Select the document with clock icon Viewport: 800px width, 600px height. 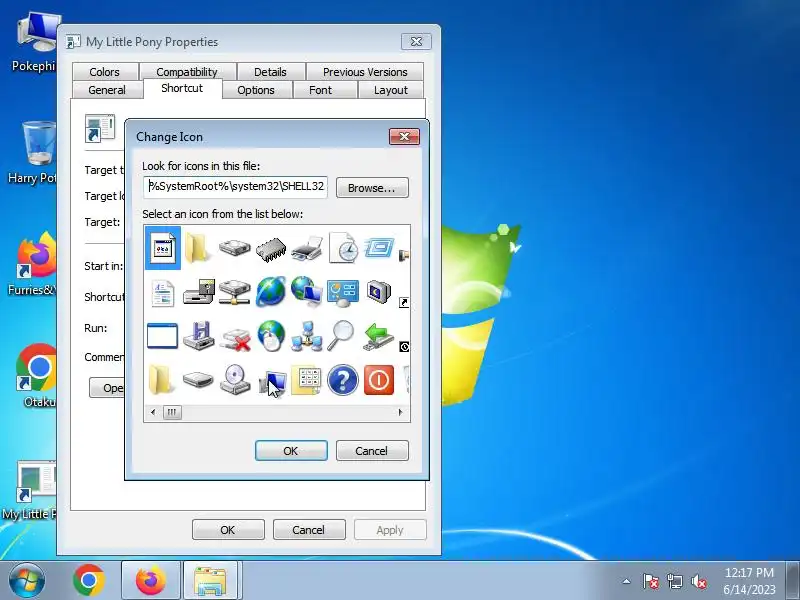(343, 248)
